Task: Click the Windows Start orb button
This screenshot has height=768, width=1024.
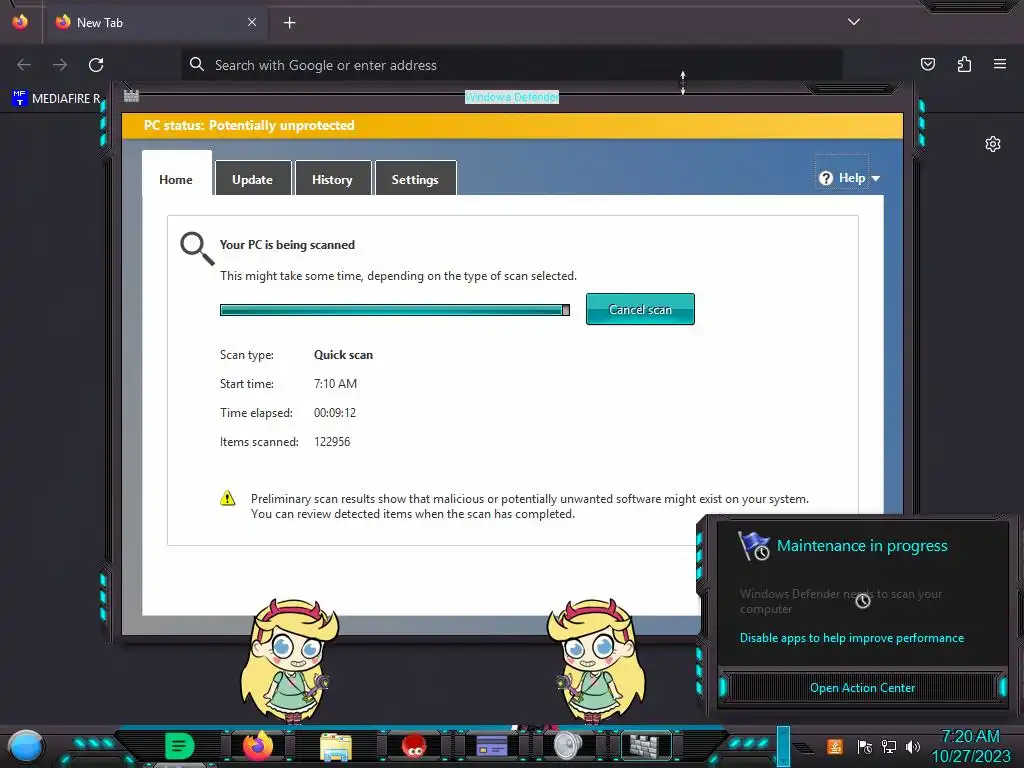Action: 26,746
